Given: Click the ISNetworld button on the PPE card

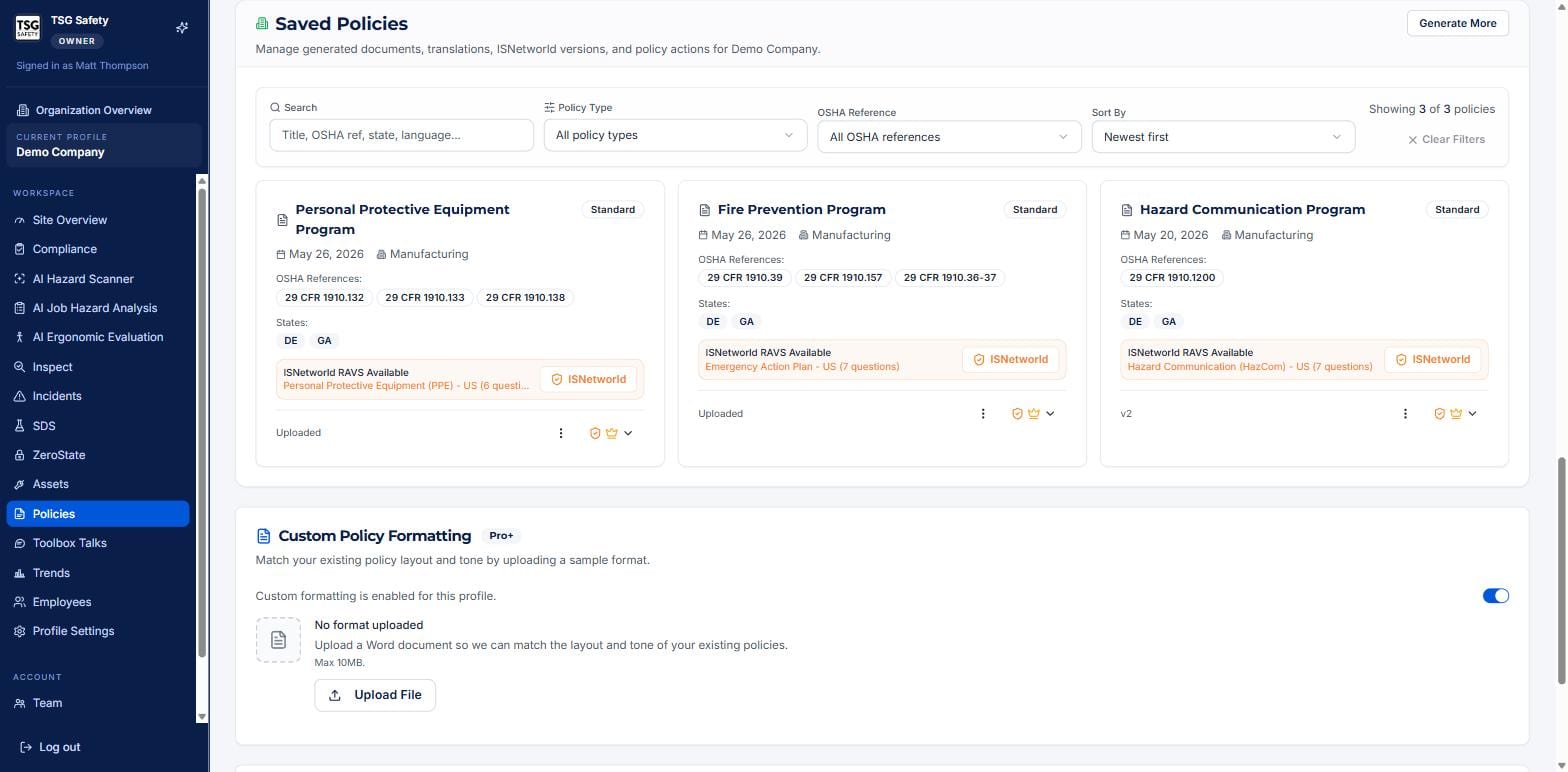Looking at the screenshot, I should [x=589, y=380].
